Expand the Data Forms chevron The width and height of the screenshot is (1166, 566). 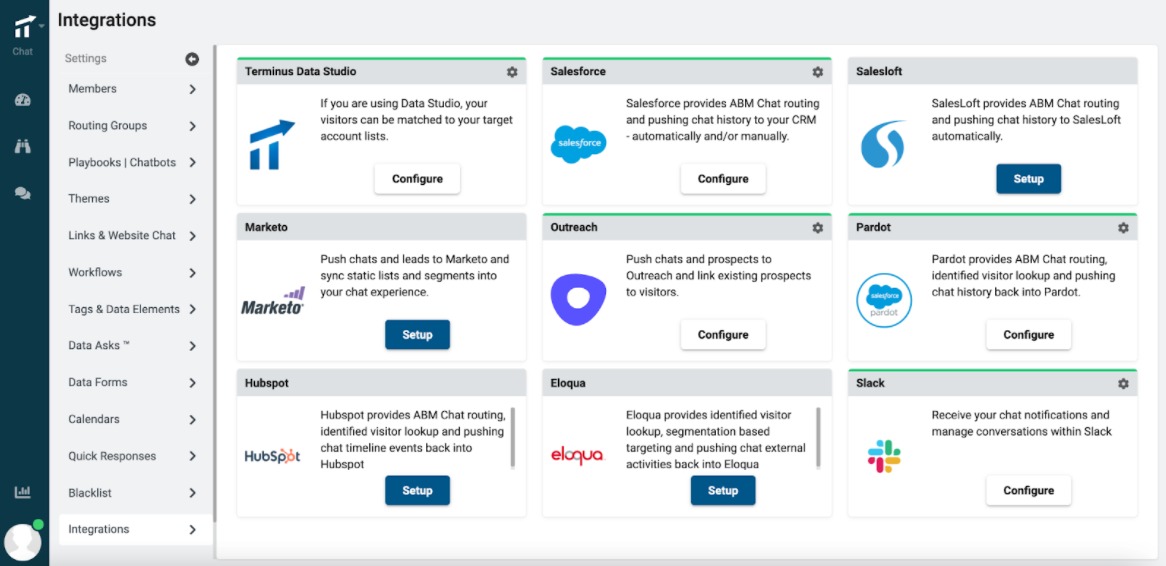point(192,383)
